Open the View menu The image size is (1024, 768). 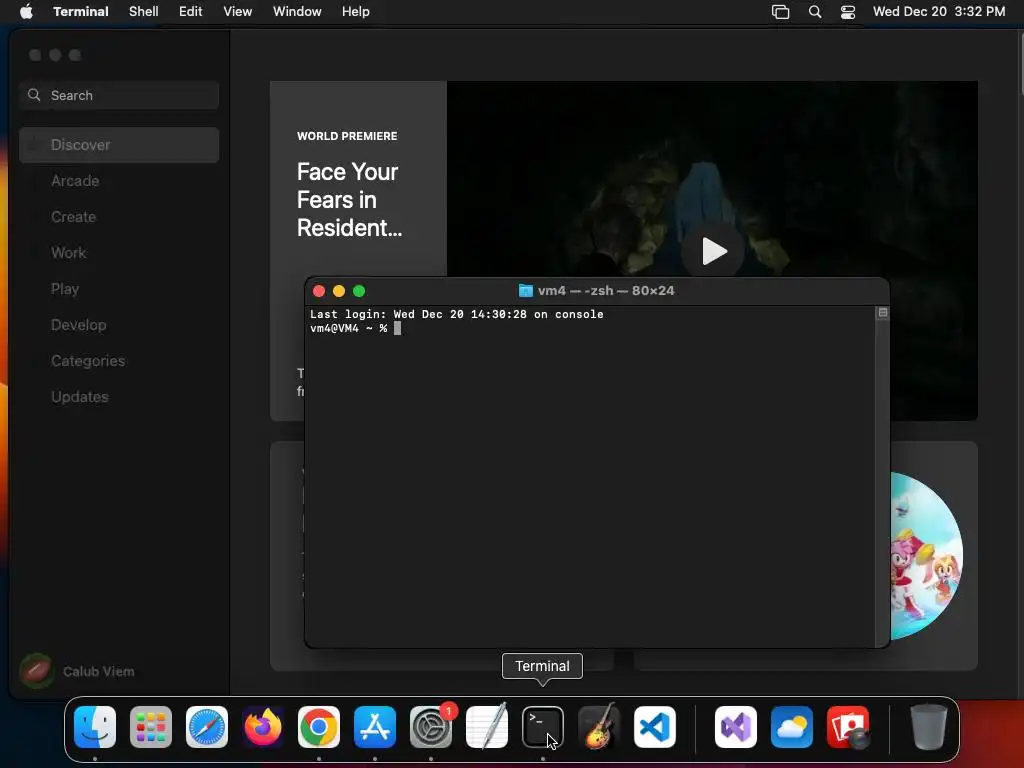point(238,12)
